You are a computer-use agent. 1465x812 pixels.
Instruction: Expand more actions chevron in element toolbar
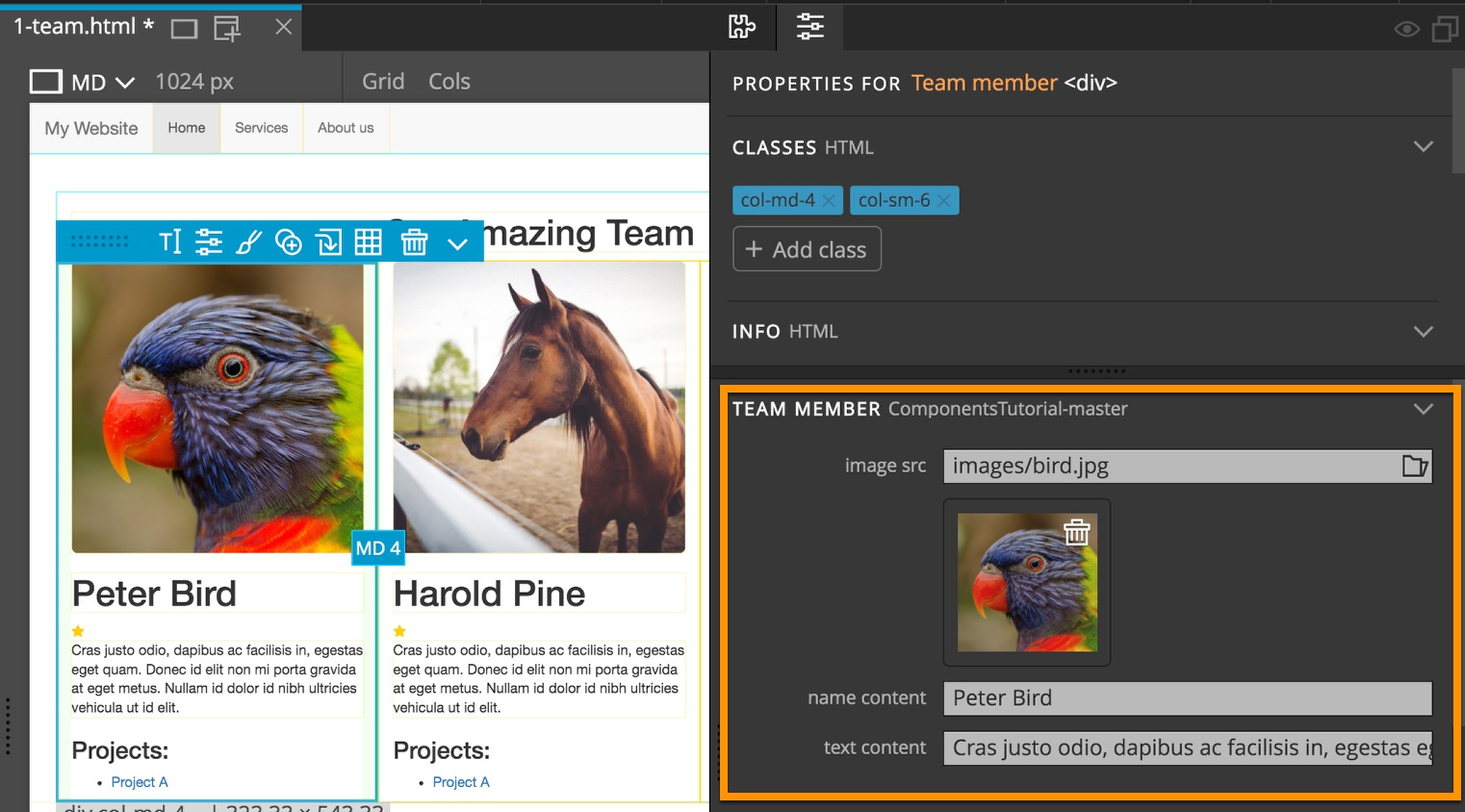458,243
